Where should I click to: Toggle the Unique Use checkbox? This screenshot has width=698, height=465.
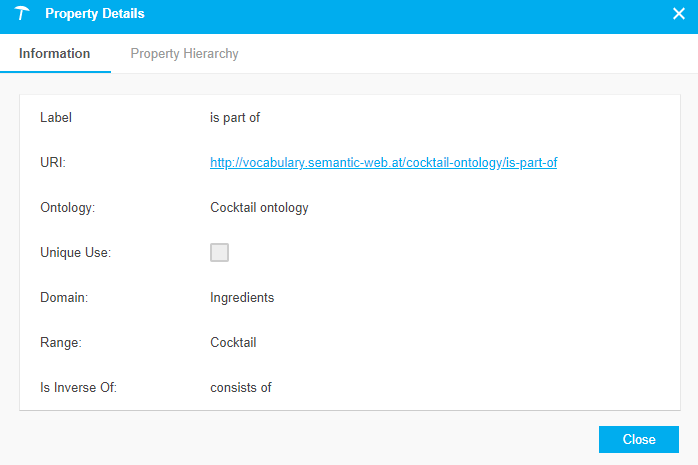coord(219,252)
